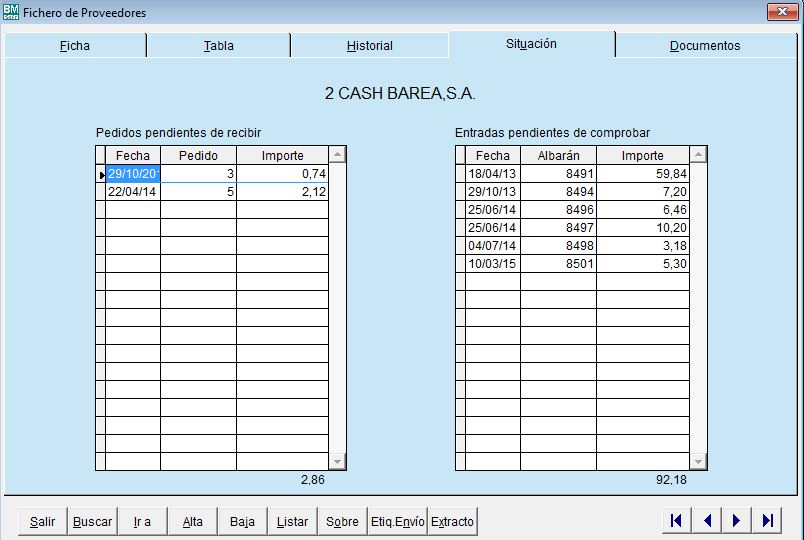Click the Buscar button
This screenshot has width=804, height=540.
coord(93,522)
